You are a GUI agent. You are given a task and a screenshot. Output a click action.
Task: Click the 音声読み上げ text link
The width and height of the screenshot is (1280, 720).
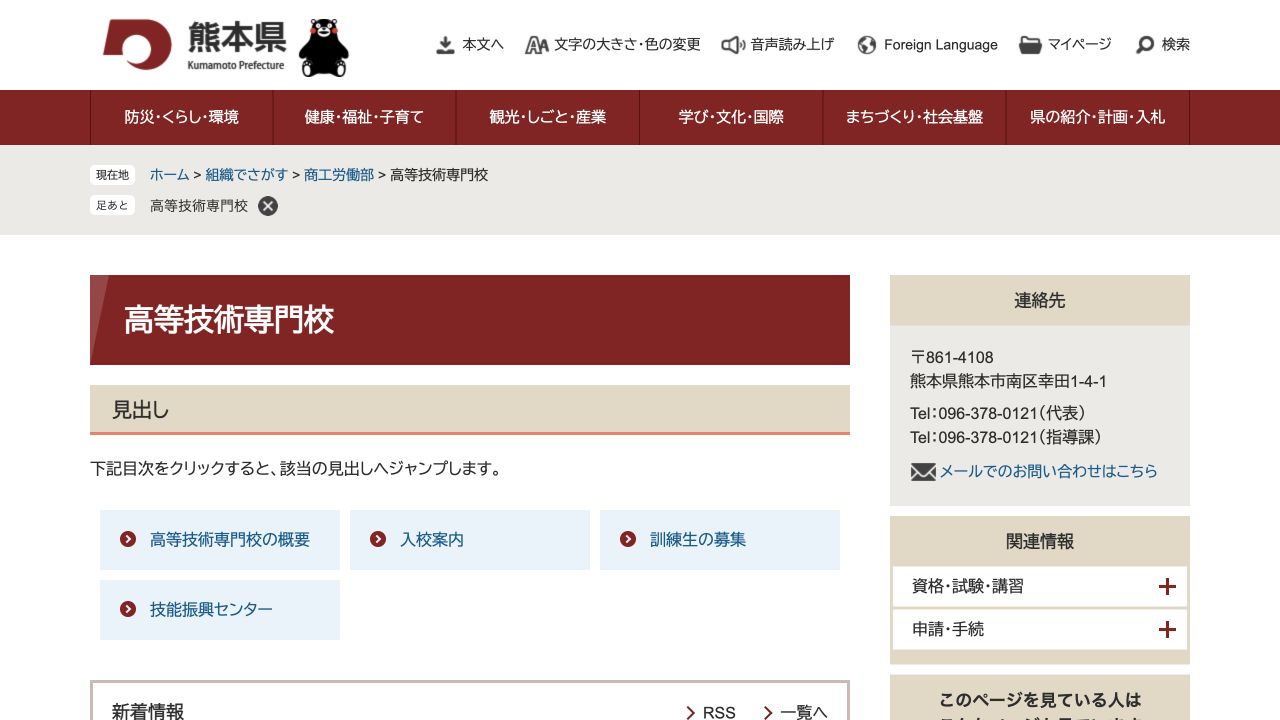pyautogui.click(x=792, y=45)
